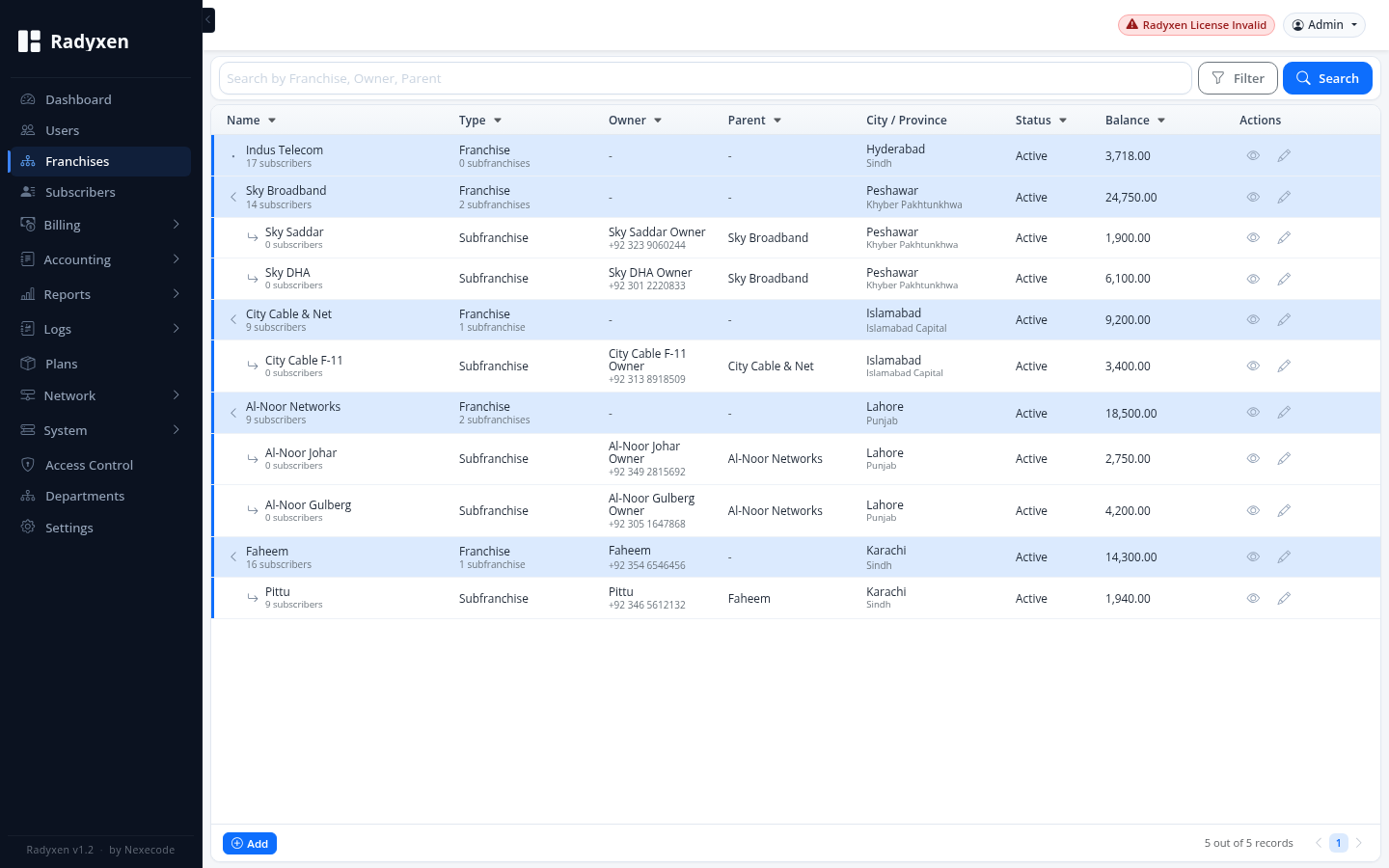
Task: Collapse the Al-Noor Networks row group
Action: click(x=233, y=413)
